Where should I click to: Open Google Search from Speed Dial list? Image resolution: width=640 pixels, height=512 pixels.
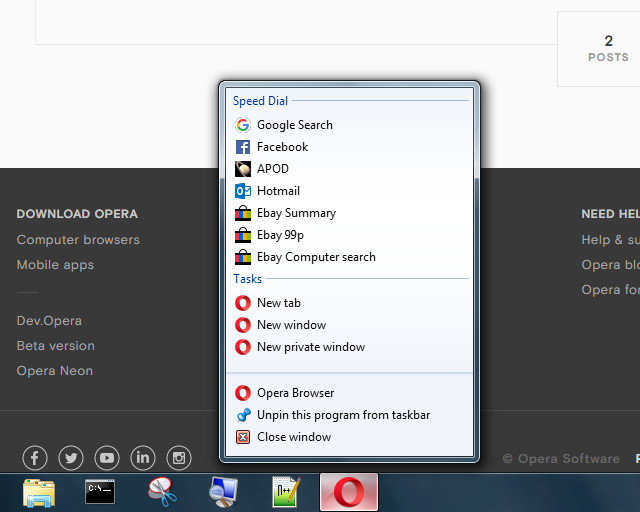[349, 125]
